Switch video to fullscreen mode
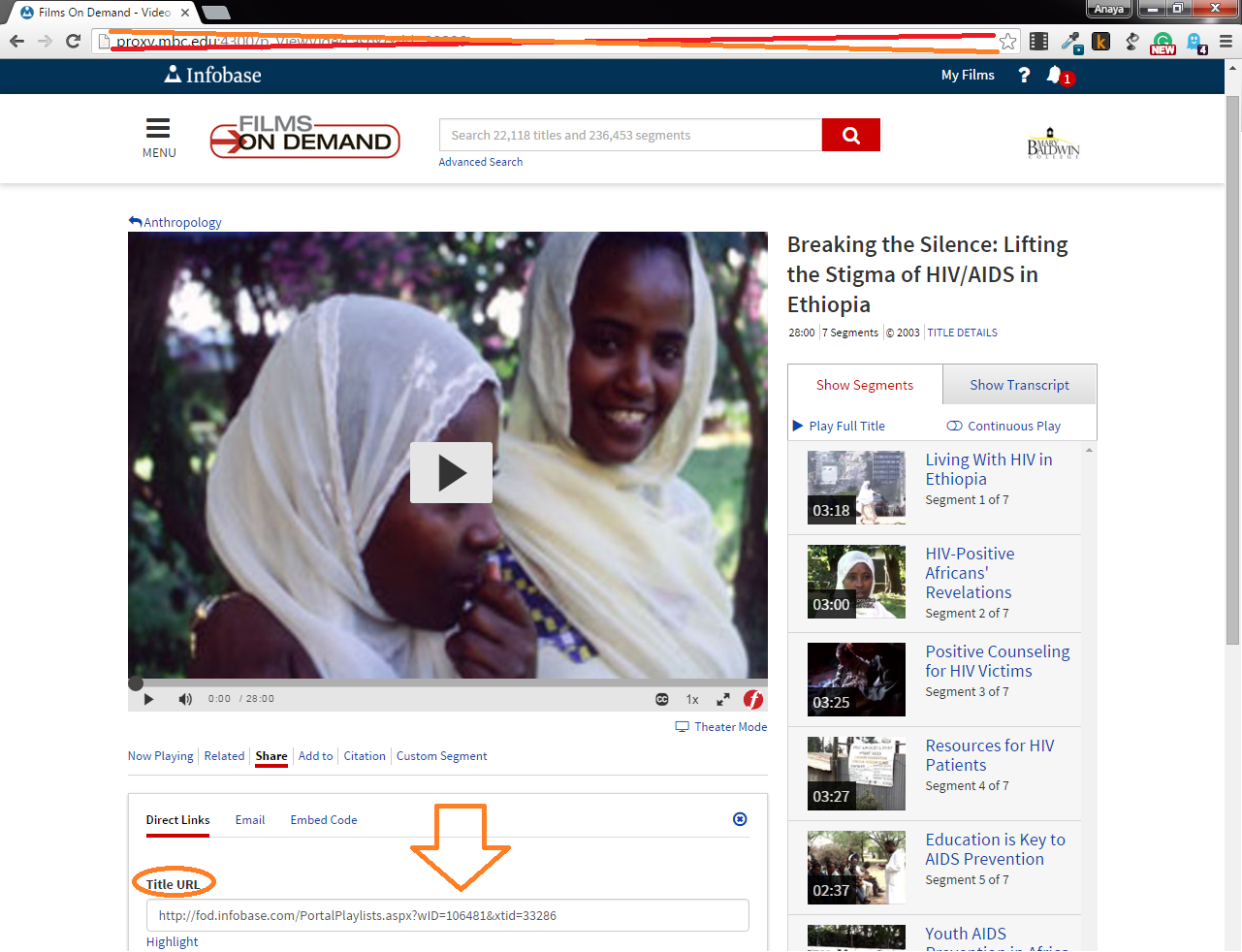 coord(723,699)
